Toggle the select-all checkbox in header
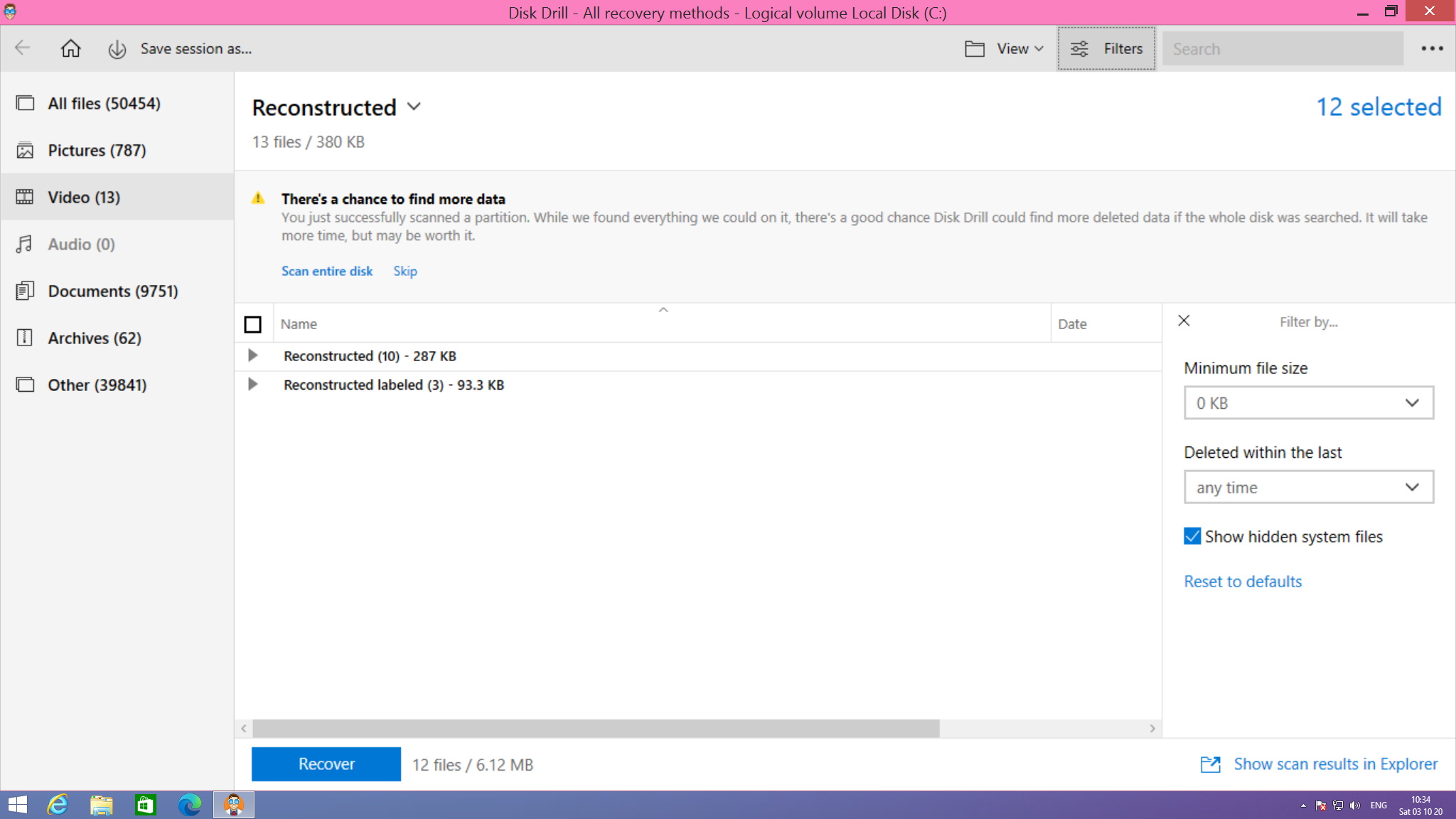 click(252, 324)
